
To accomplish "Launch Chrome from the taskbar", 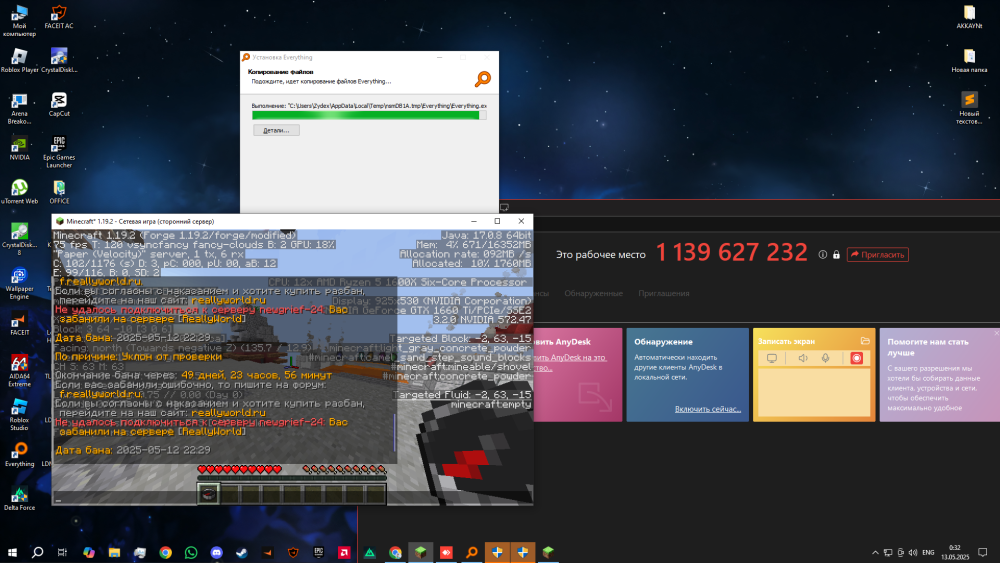I will coord(165,552).
